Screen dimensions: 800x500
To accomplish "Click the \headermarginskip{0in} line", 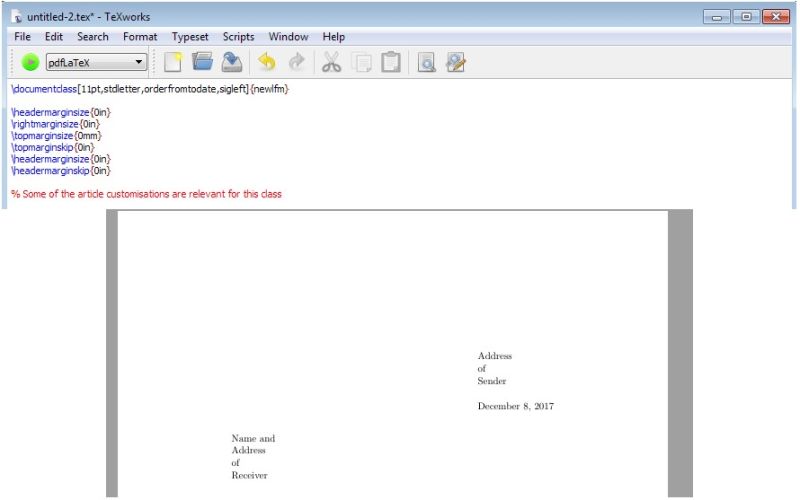I will (x=61, y=171).
